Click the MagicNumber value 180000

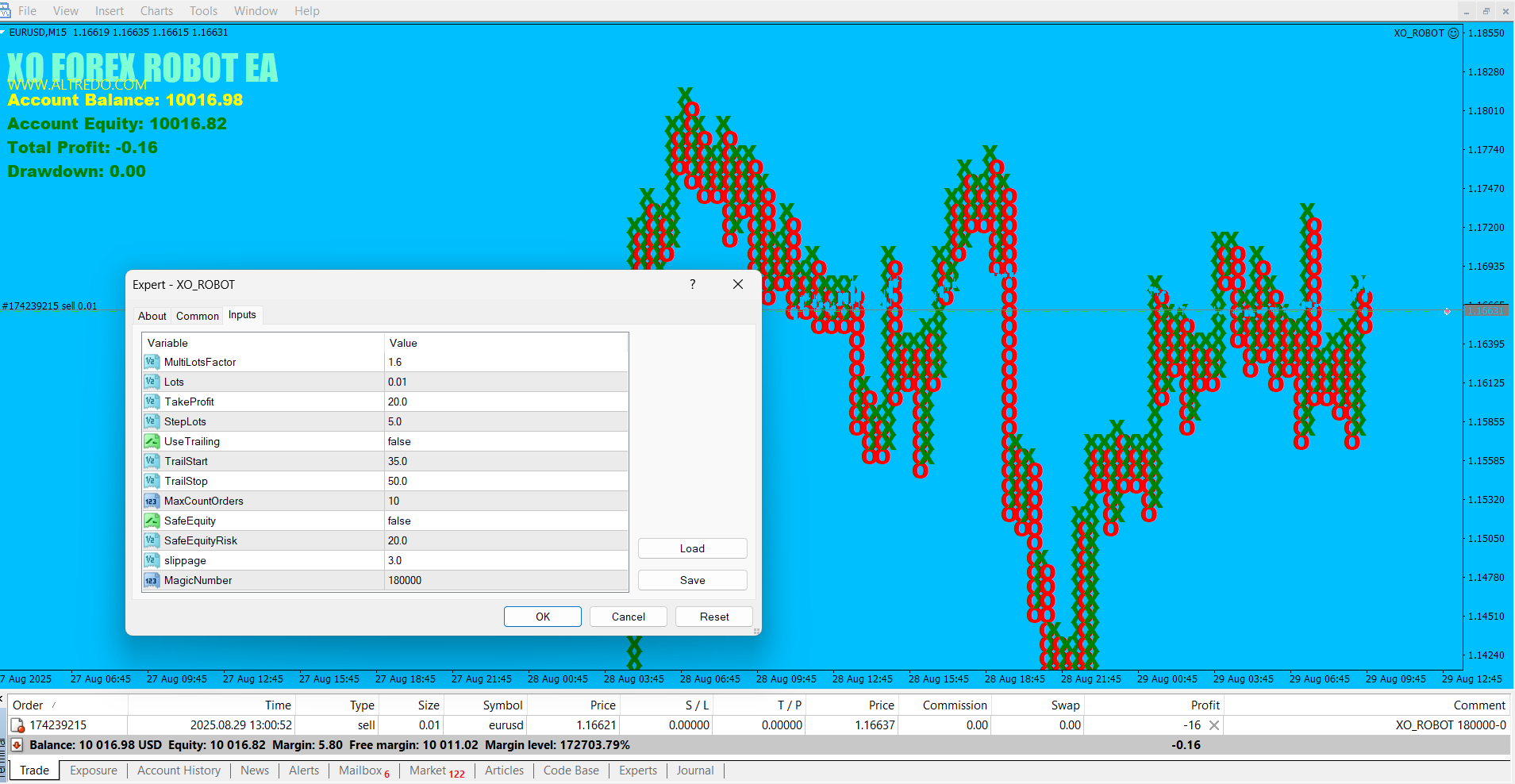click(x=506, y=580)
